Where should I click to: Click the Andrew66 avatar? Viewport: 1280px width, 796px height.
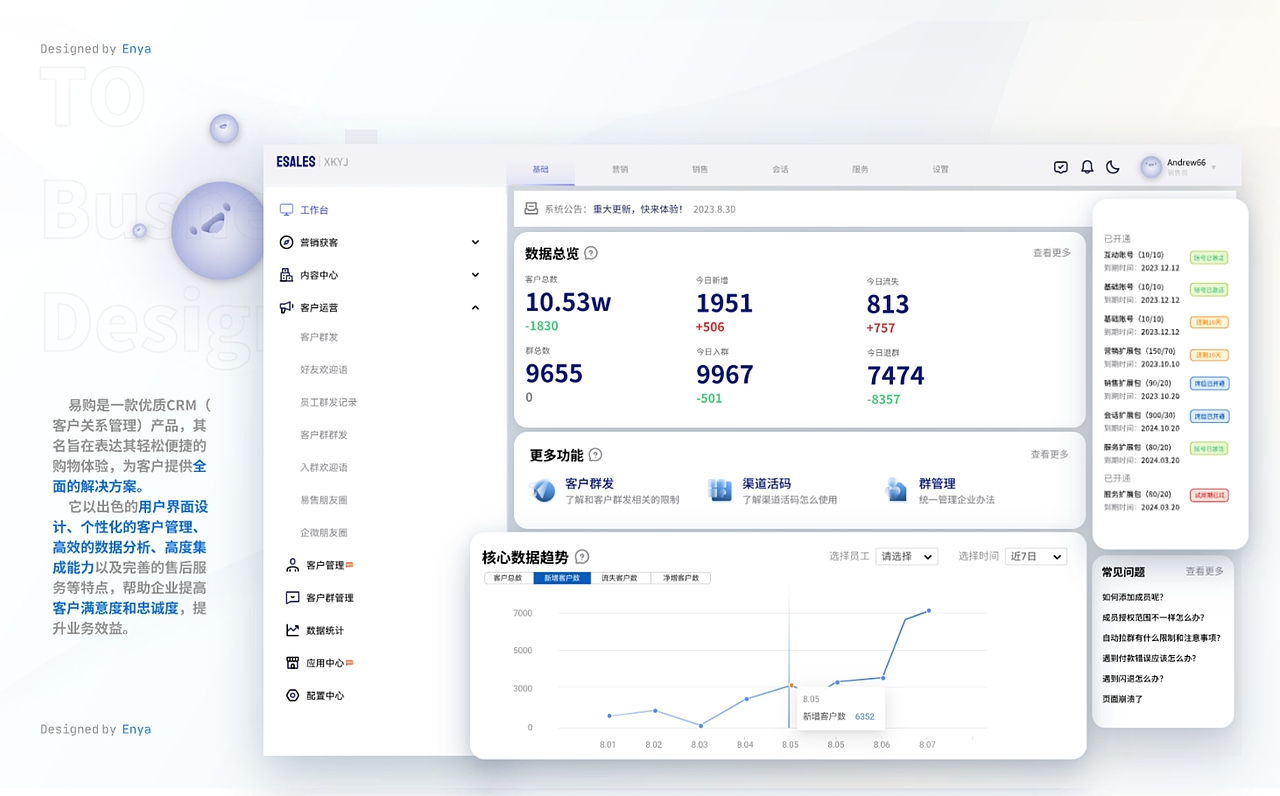pyautogui.click(x=1151, y=167)
